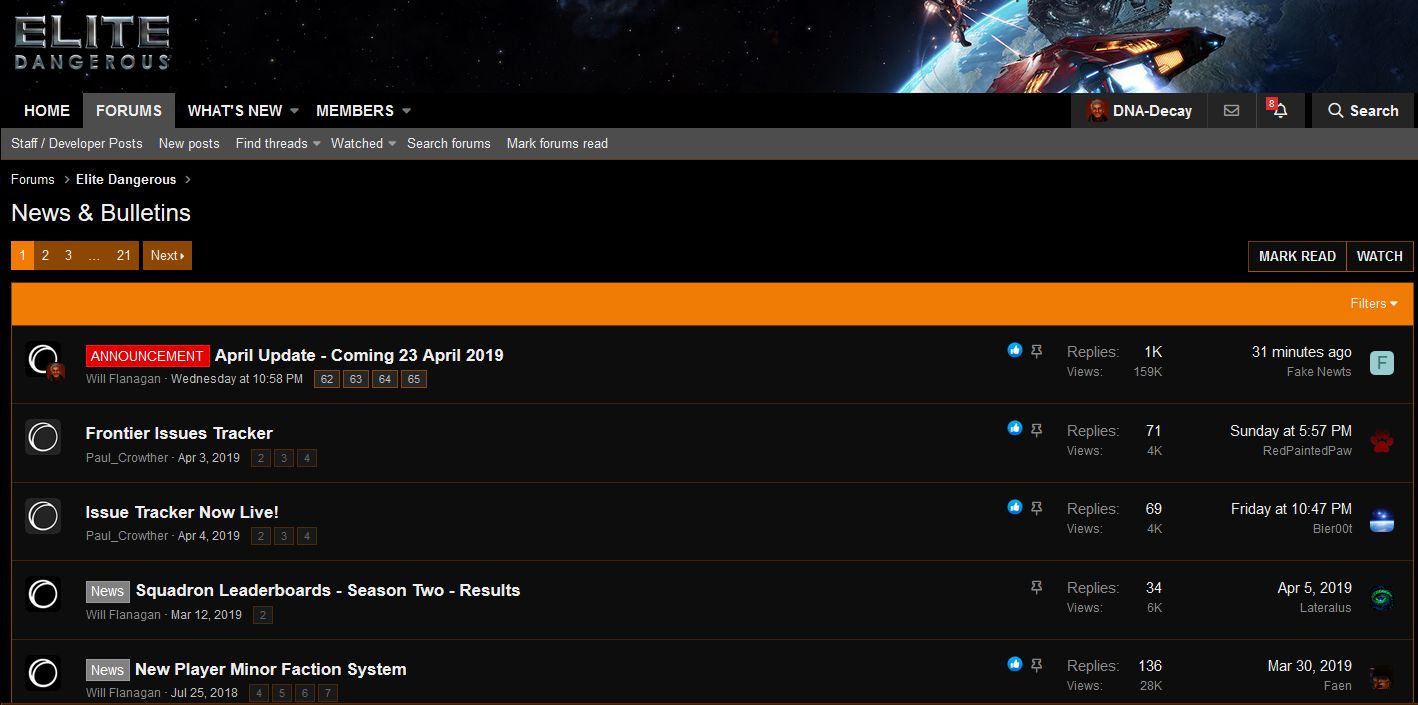The height and width of the screenshot is (705, 1418).
Task: Expand the What's New dropdown arrow
Action: (x=294, y=111)
